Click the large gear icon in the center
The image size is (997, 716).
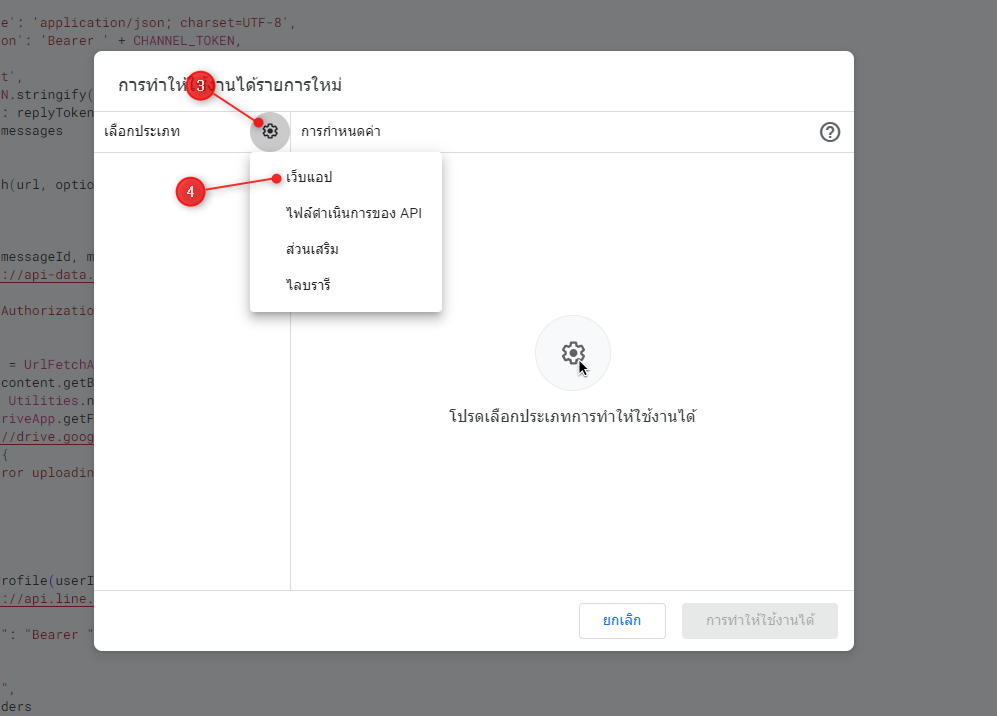[573, 353]
